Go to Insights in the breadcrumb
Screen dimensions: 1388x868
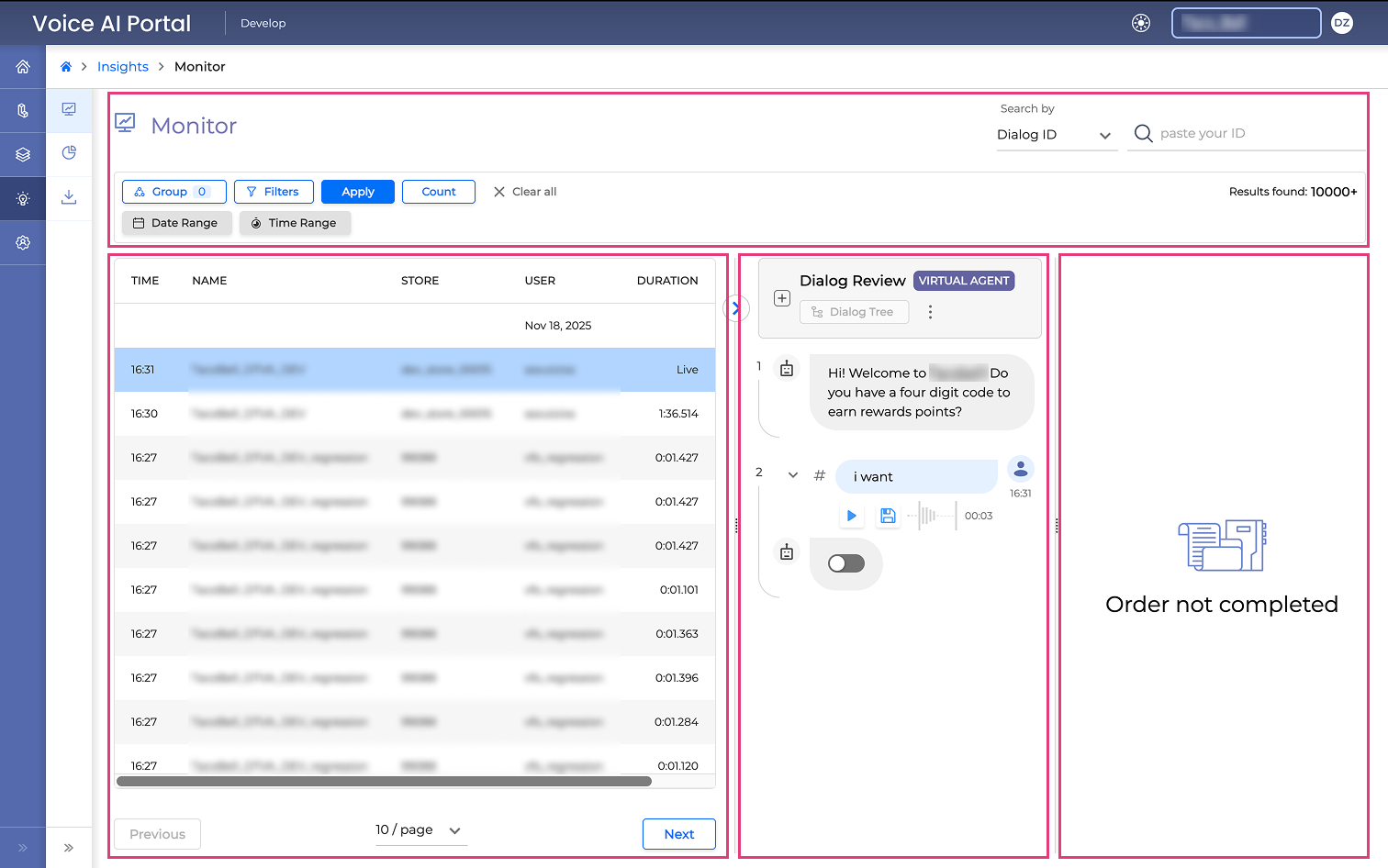(123, 67)
